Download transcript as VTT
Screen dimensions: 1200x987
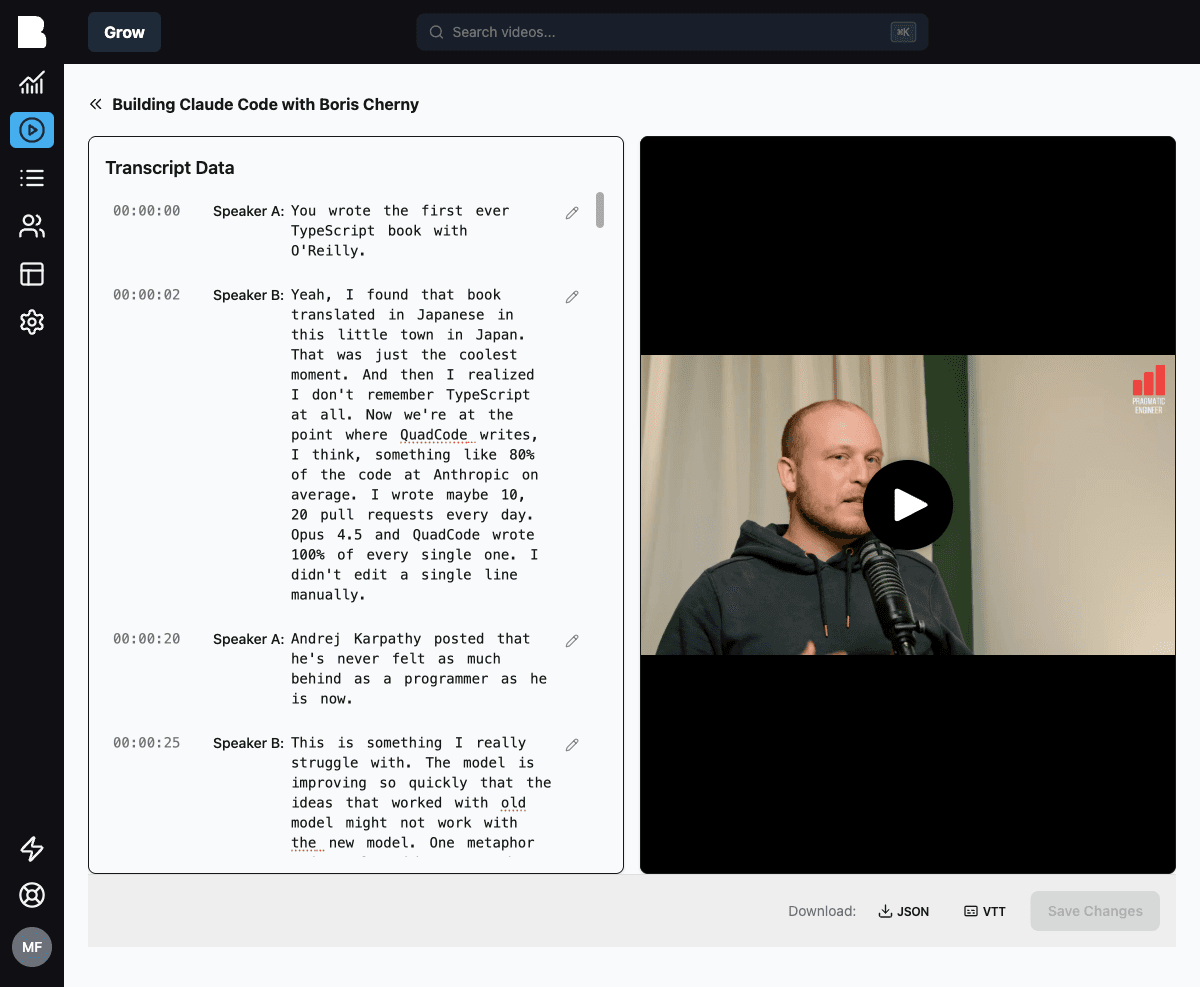coord(985,911)
